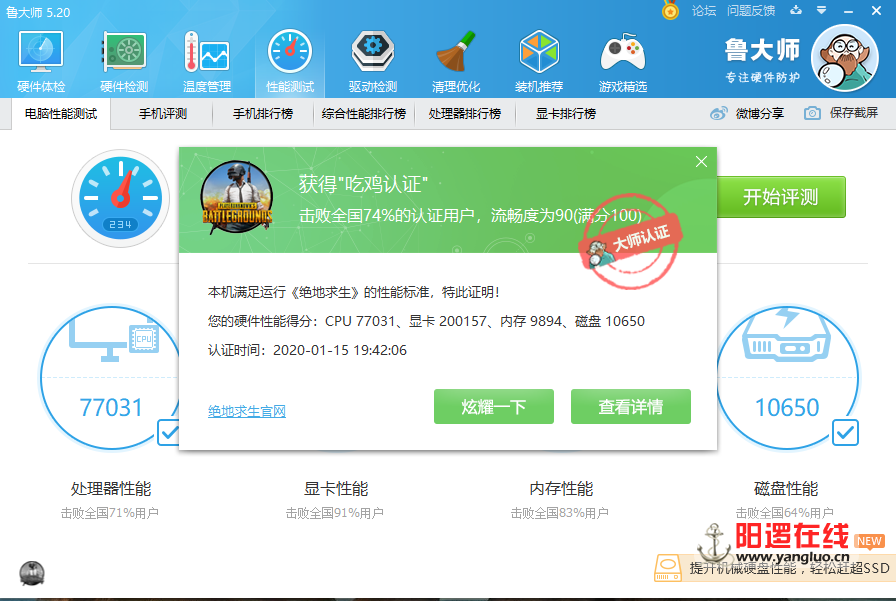Open 温度管理 temperature management
This screenshot has width=896, height=601.
pyautogui.click(x=207, y=62)
